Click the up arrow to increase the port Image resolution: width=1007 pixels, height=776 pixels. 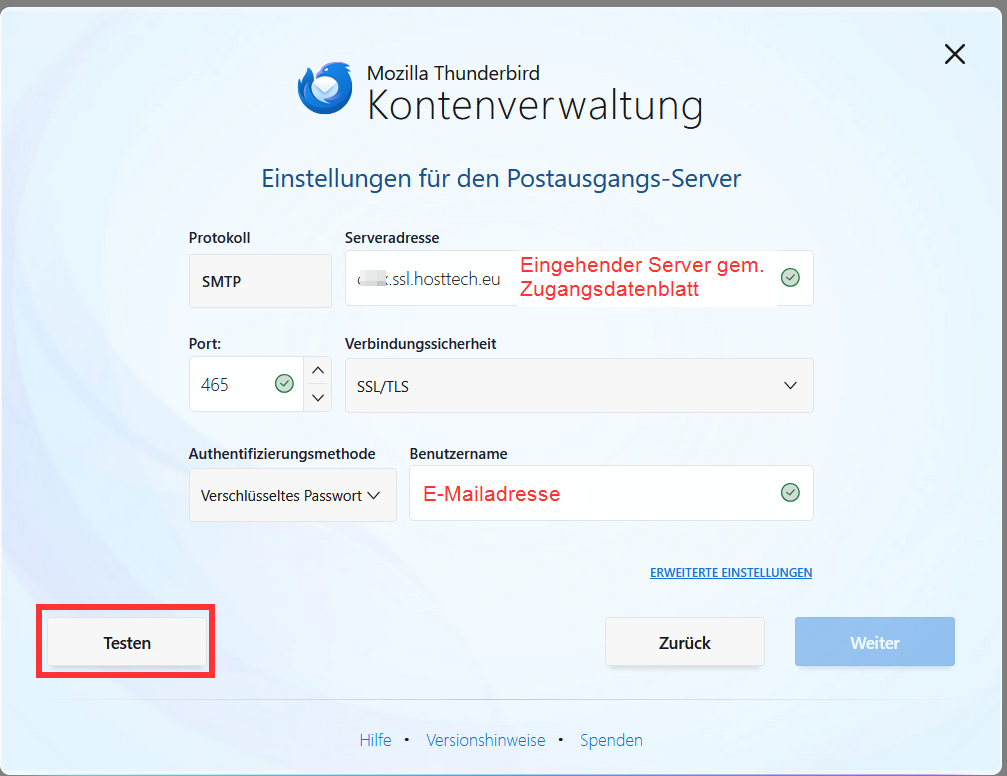coord(317,370)
